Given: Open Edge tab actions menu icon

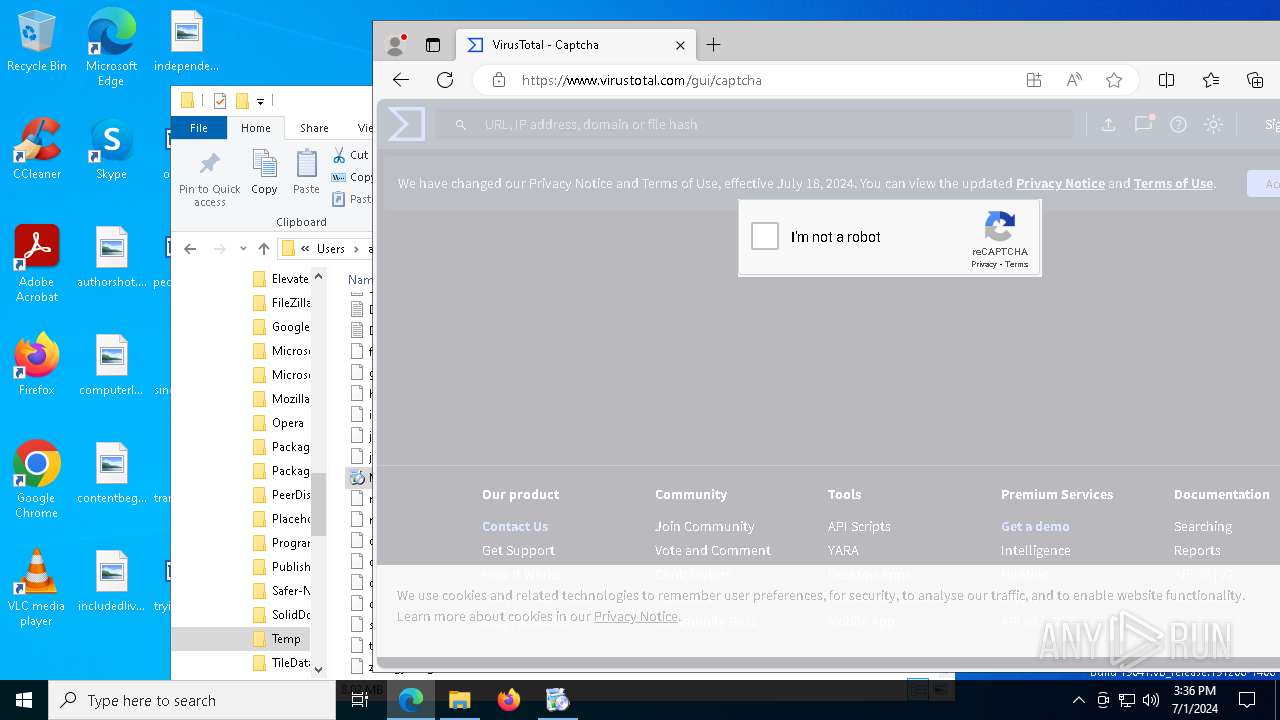Looking at the screenshot, I should coord(433,45).
